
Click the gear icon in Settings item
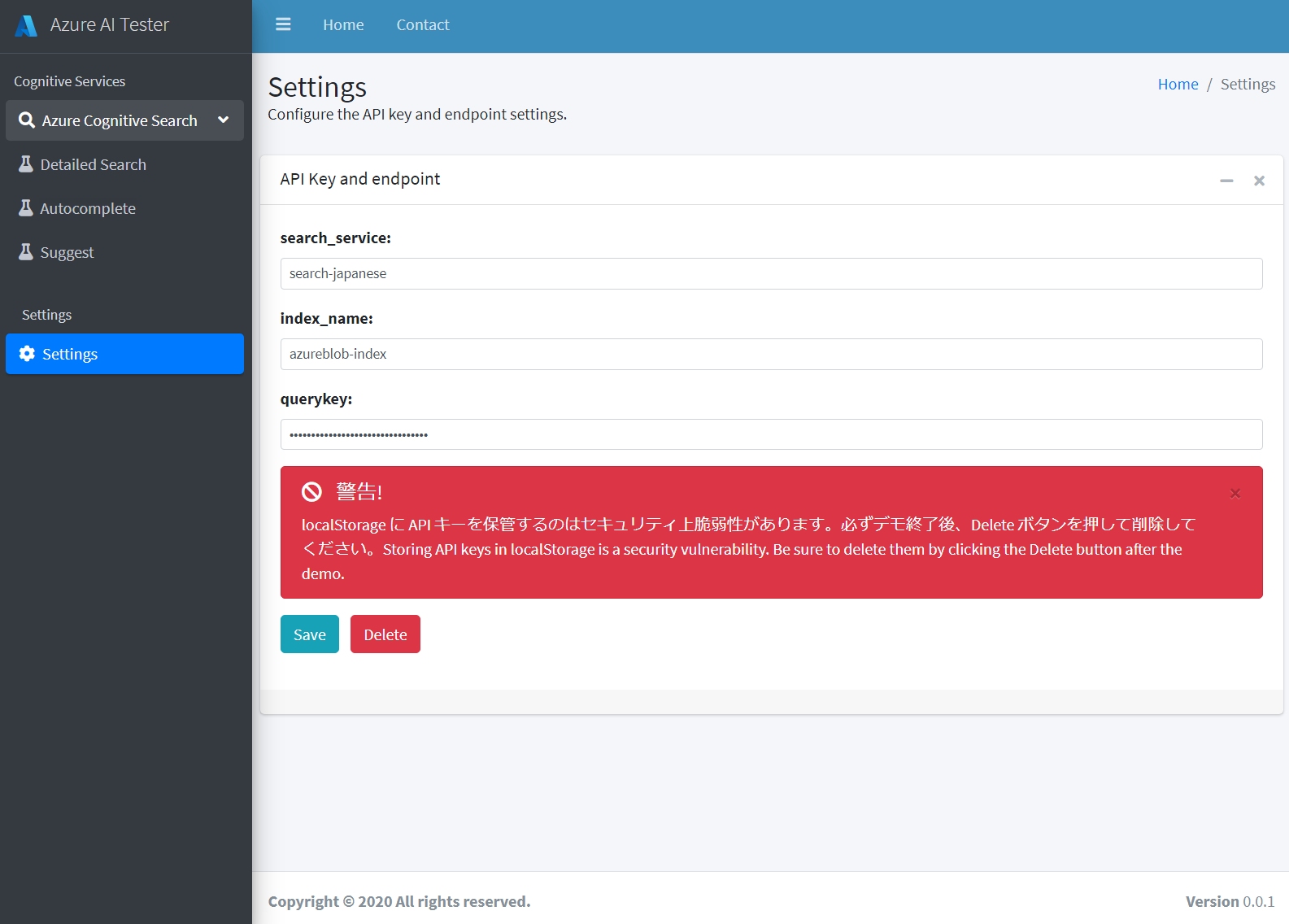(27, 354)
